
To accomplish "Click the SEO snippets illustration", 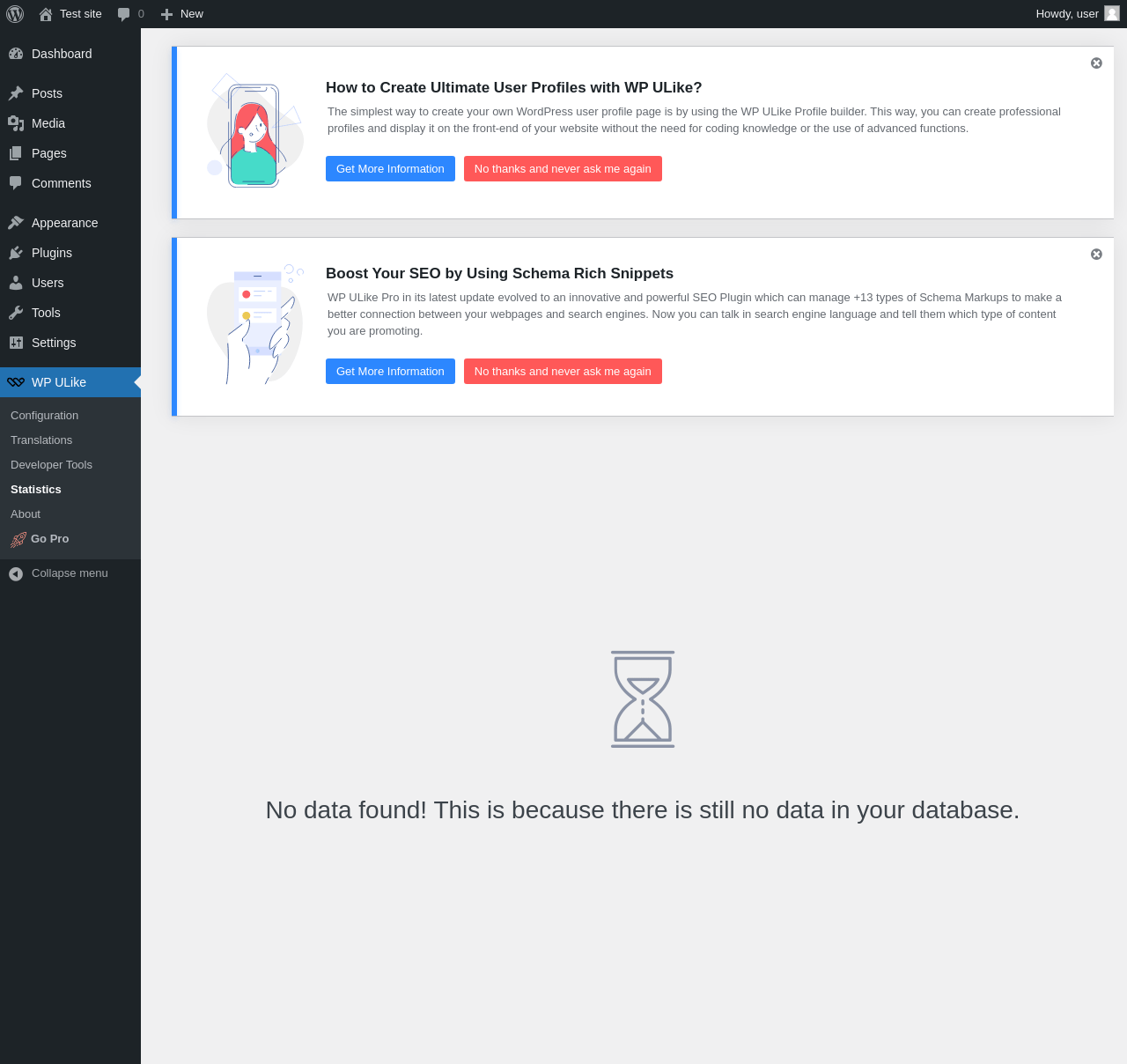I will pos(255,325).
